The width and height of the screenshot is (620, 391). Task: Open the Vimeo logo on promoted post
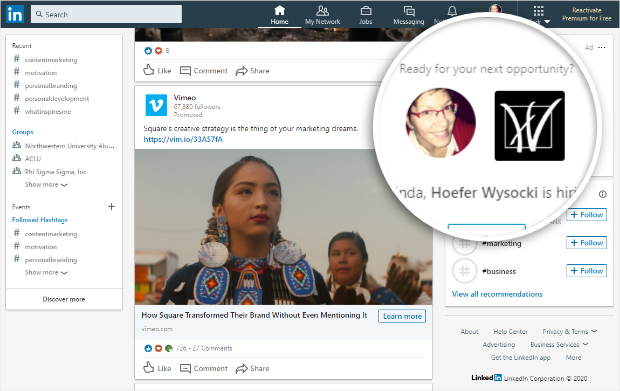(x=156, y=105)
